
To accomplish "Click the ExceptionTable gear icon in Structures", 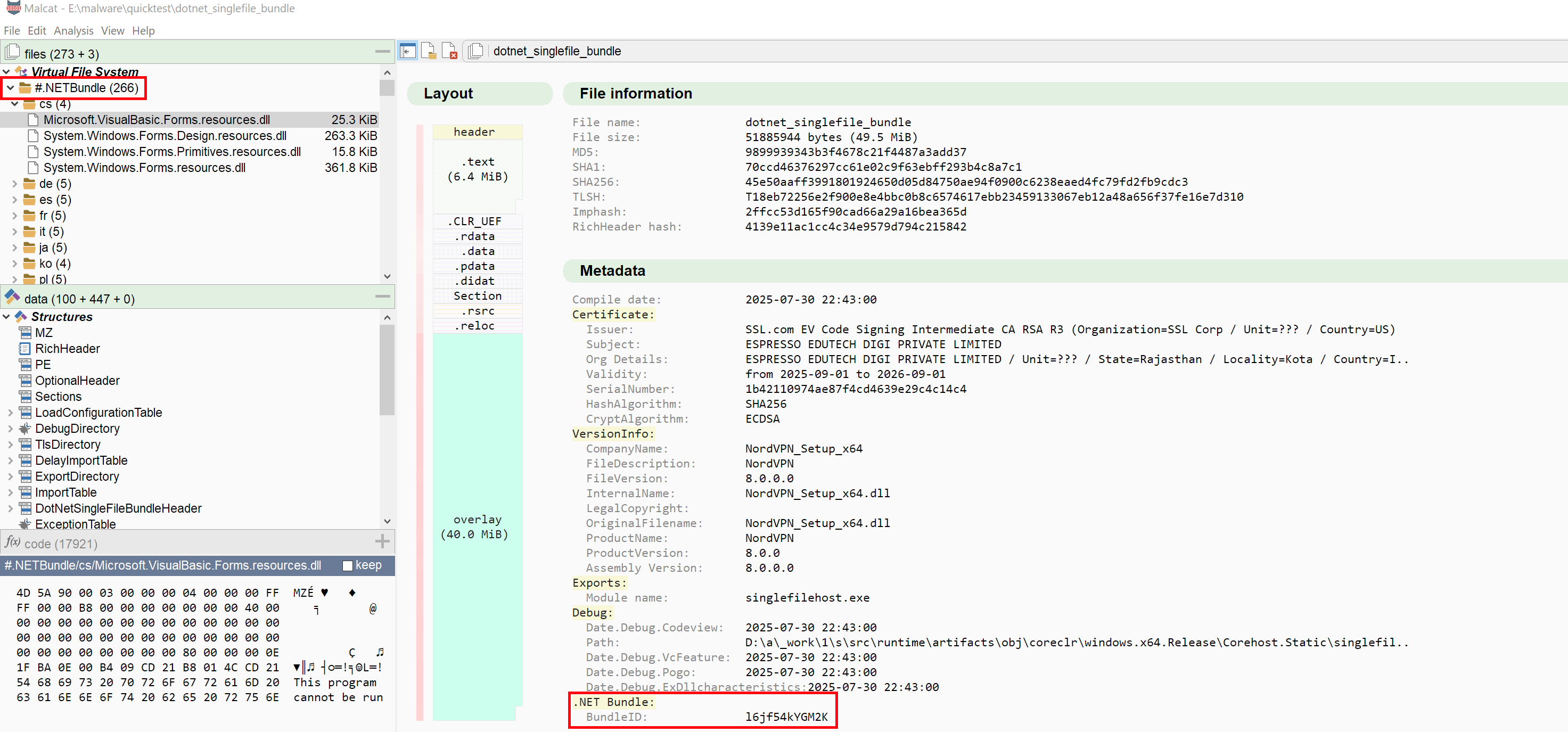I will point(25,524).
